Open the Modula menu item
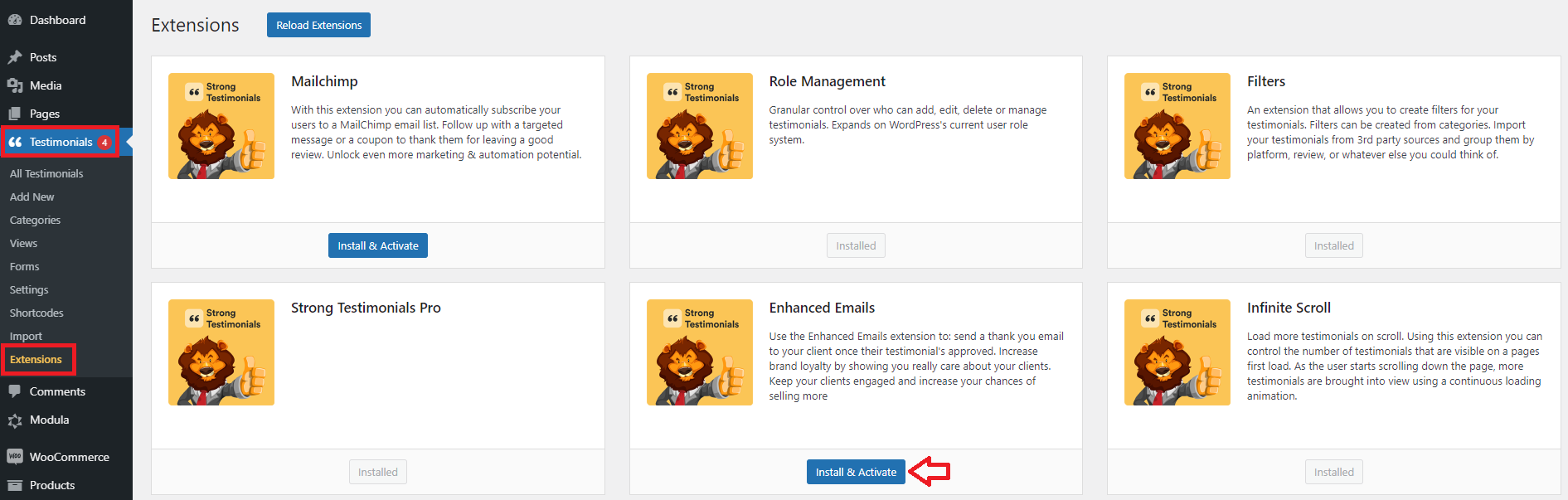 click(49, 420)
